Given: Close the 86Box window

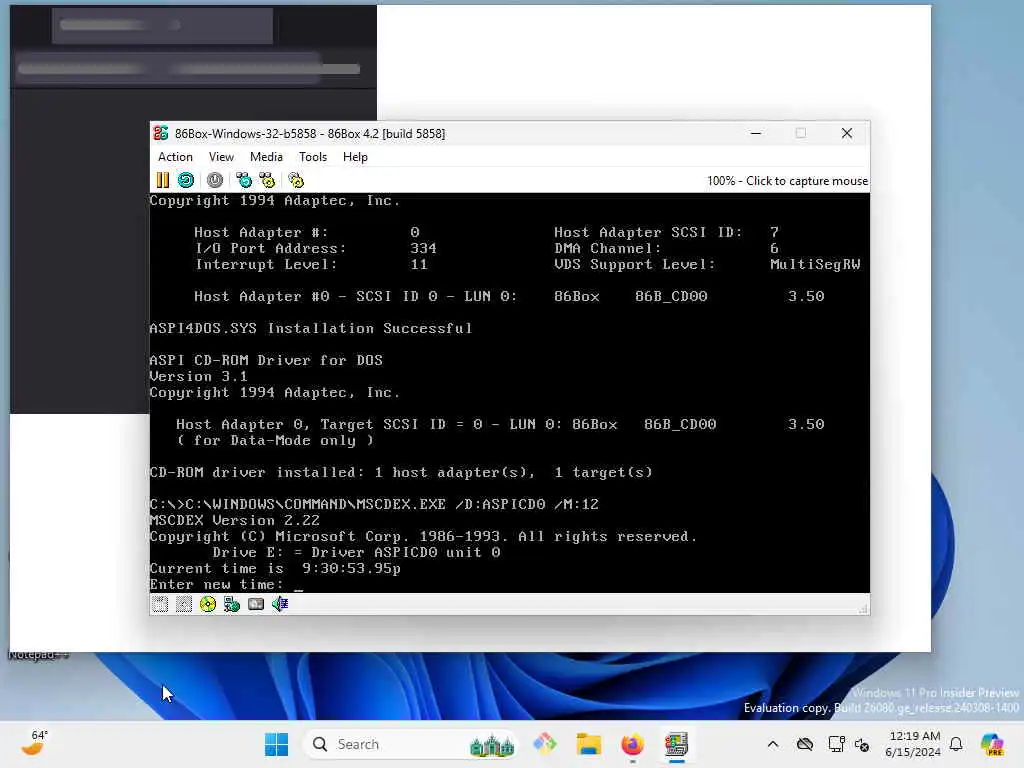Looking at the screenshot, I should [x=847, y=133].
